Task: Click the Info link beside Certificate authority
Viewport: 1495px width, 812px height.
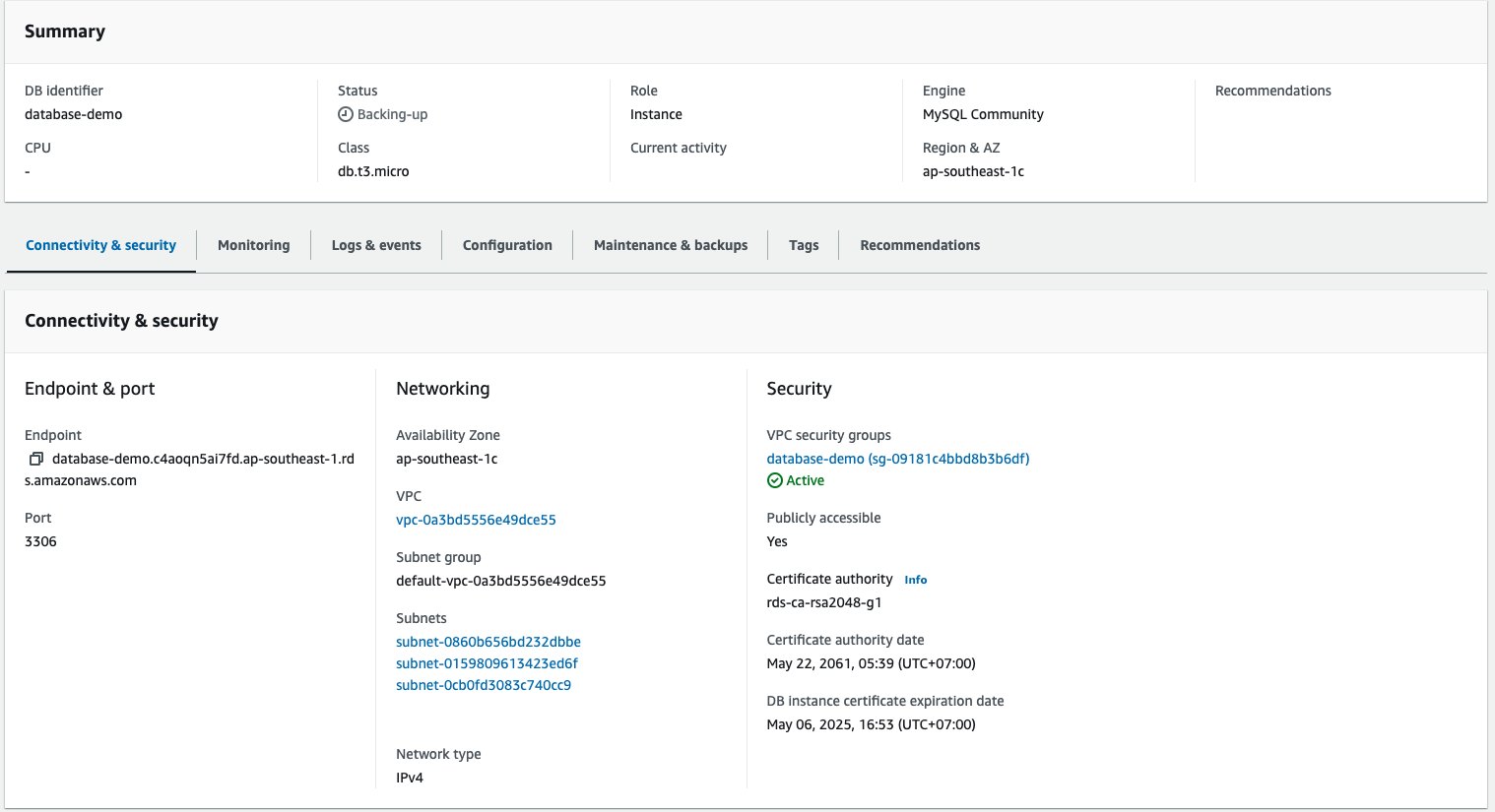Action: tap(916, 580)
